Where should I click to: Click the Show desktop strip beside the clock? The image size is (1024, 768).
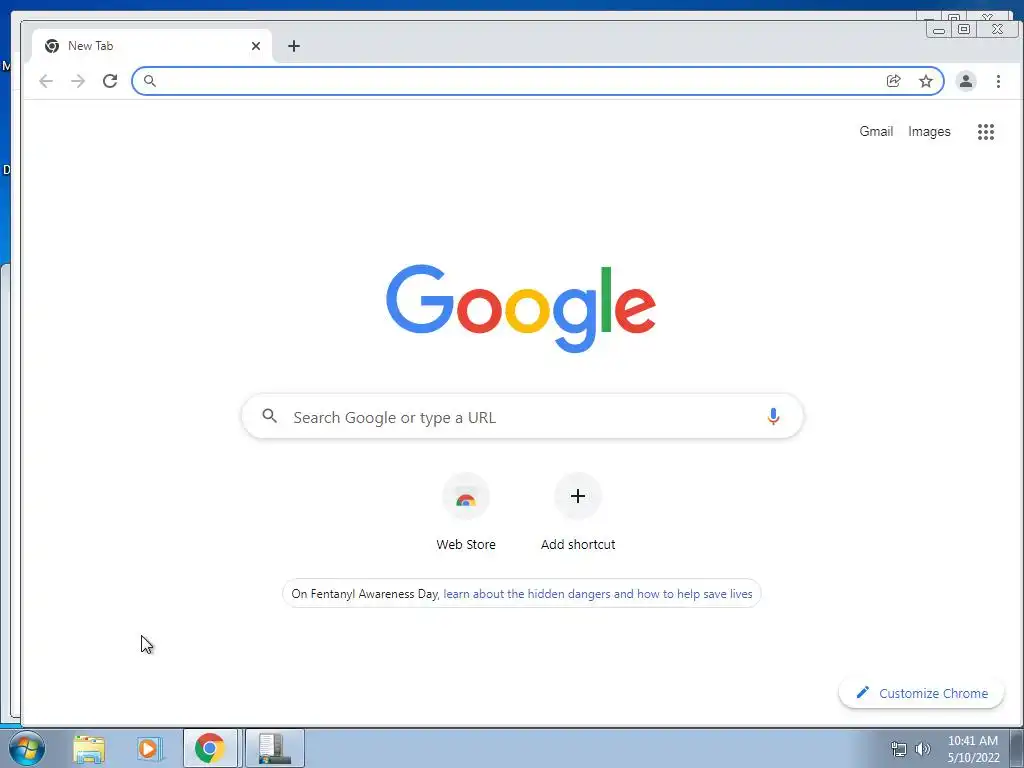1017,748
